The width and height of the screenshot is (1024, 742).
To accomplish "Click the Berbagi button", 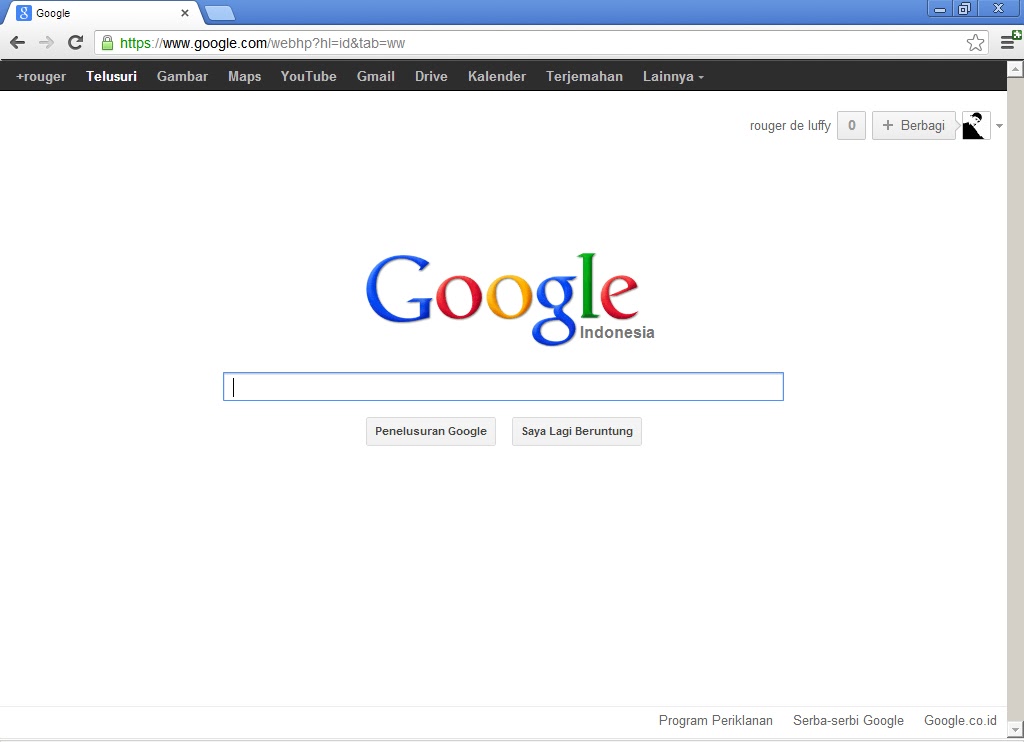I will point(913,125).
